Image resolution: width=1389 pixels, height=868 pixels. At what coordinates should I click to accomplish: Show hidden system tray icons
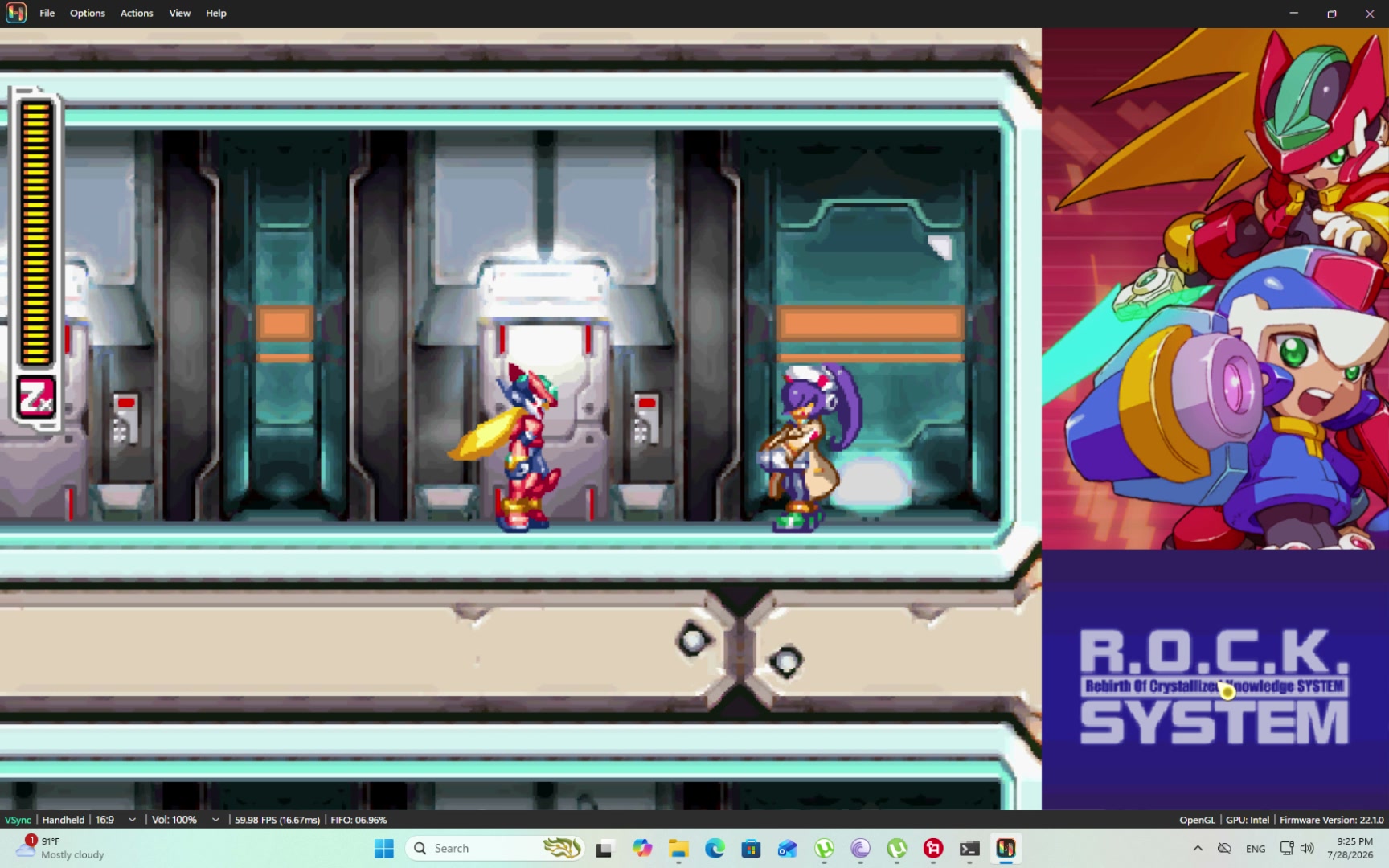tap(1198, 848)
